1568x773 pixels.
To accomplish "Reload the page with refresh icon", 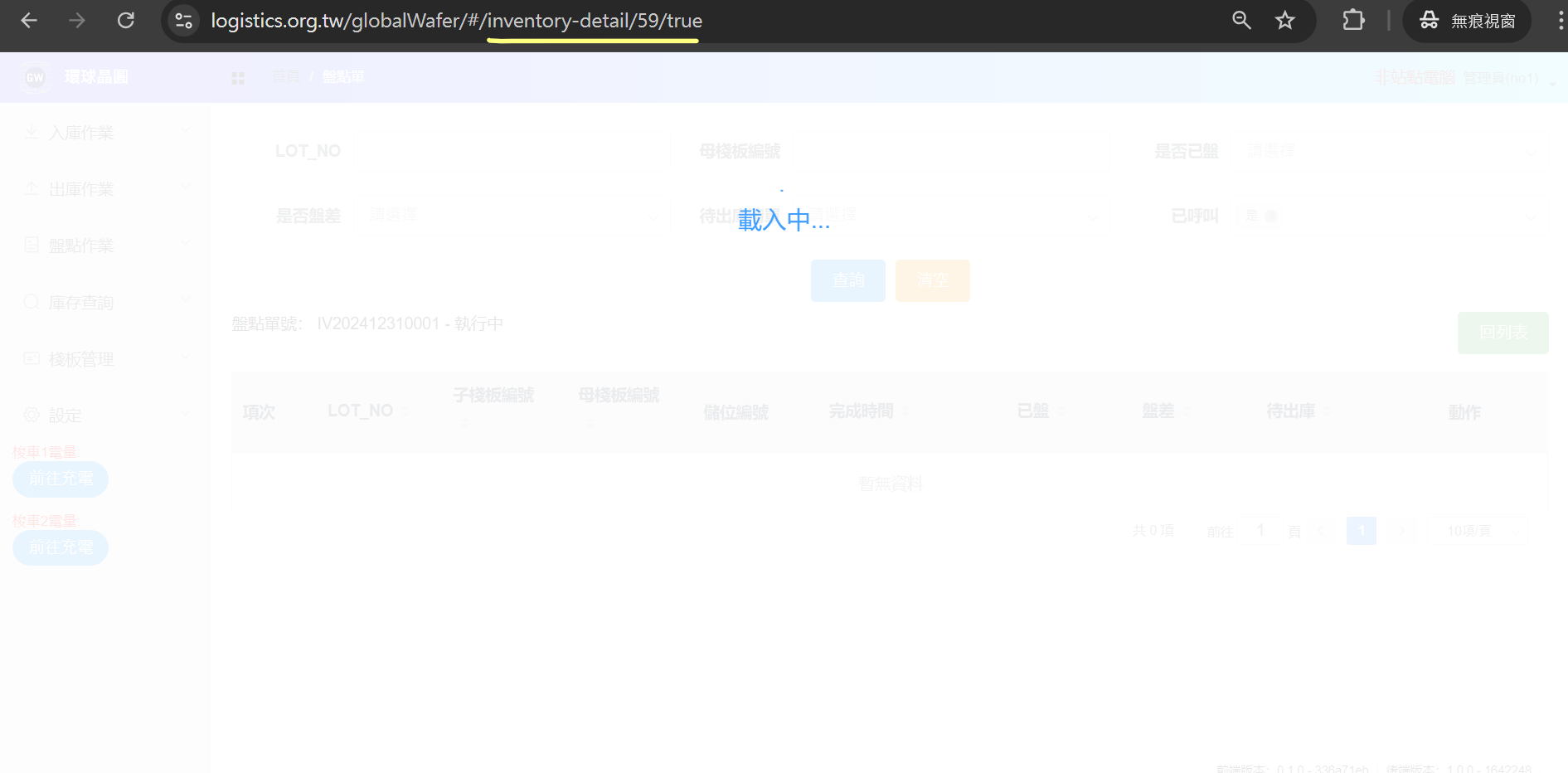I will coord(126,20).
